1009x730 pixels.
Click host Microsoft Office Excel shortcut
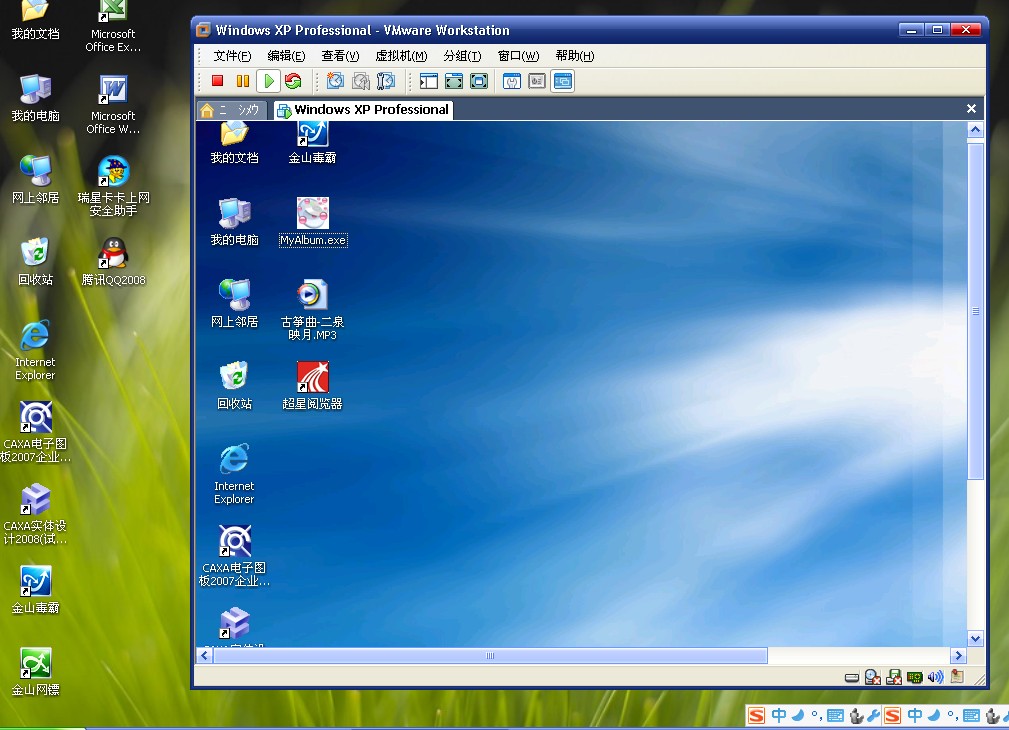113,26
